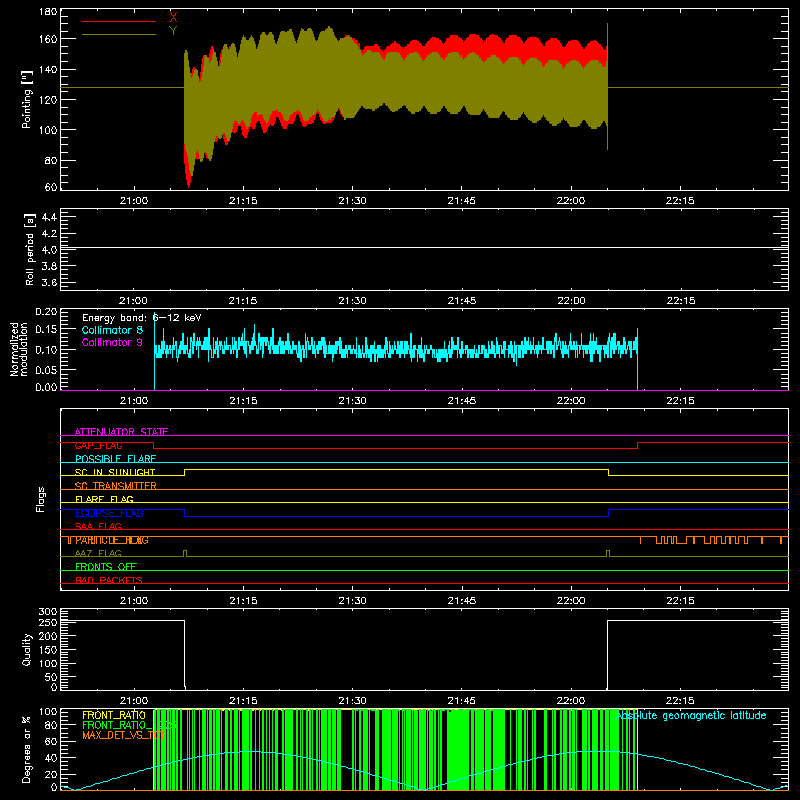Click the 22:15 tick under the Quality plot

pos(680,701)
